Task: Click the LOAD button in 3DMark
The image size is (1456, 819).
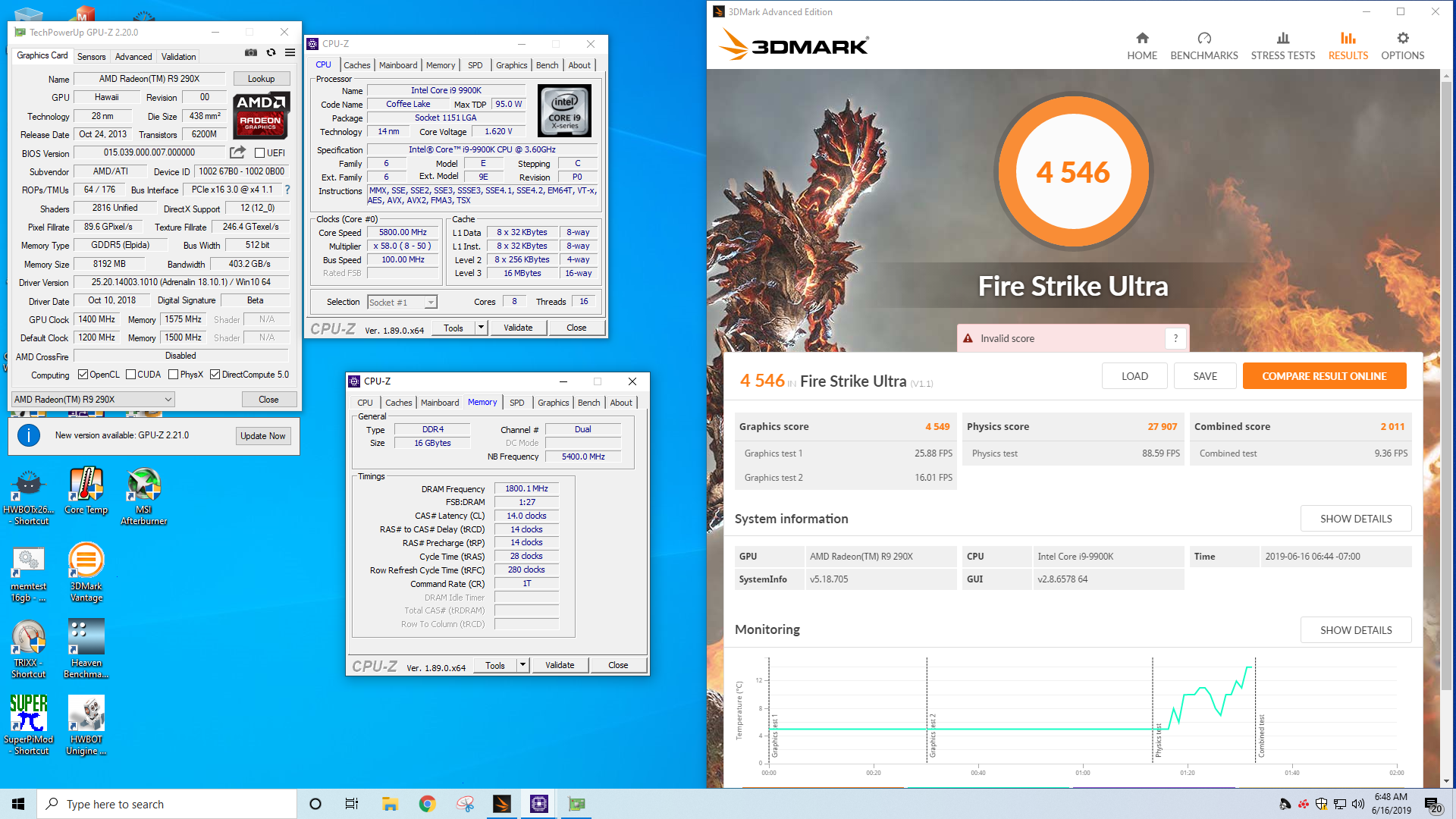Action: 1134,376
